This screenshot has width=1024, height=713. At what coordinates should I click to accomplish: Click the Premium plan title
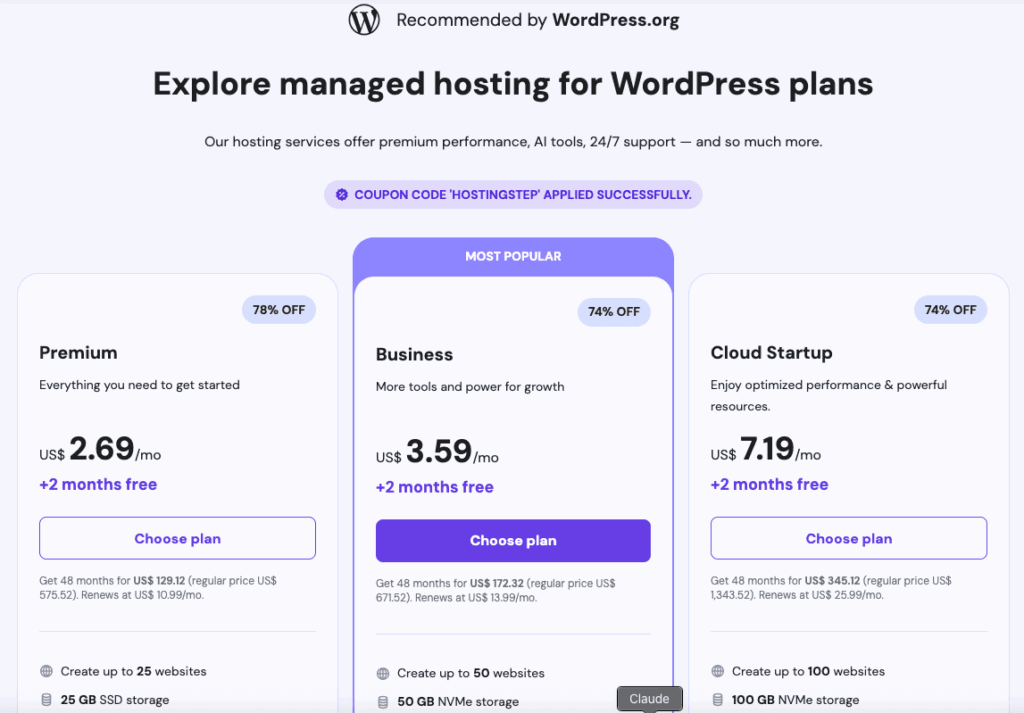78,352
